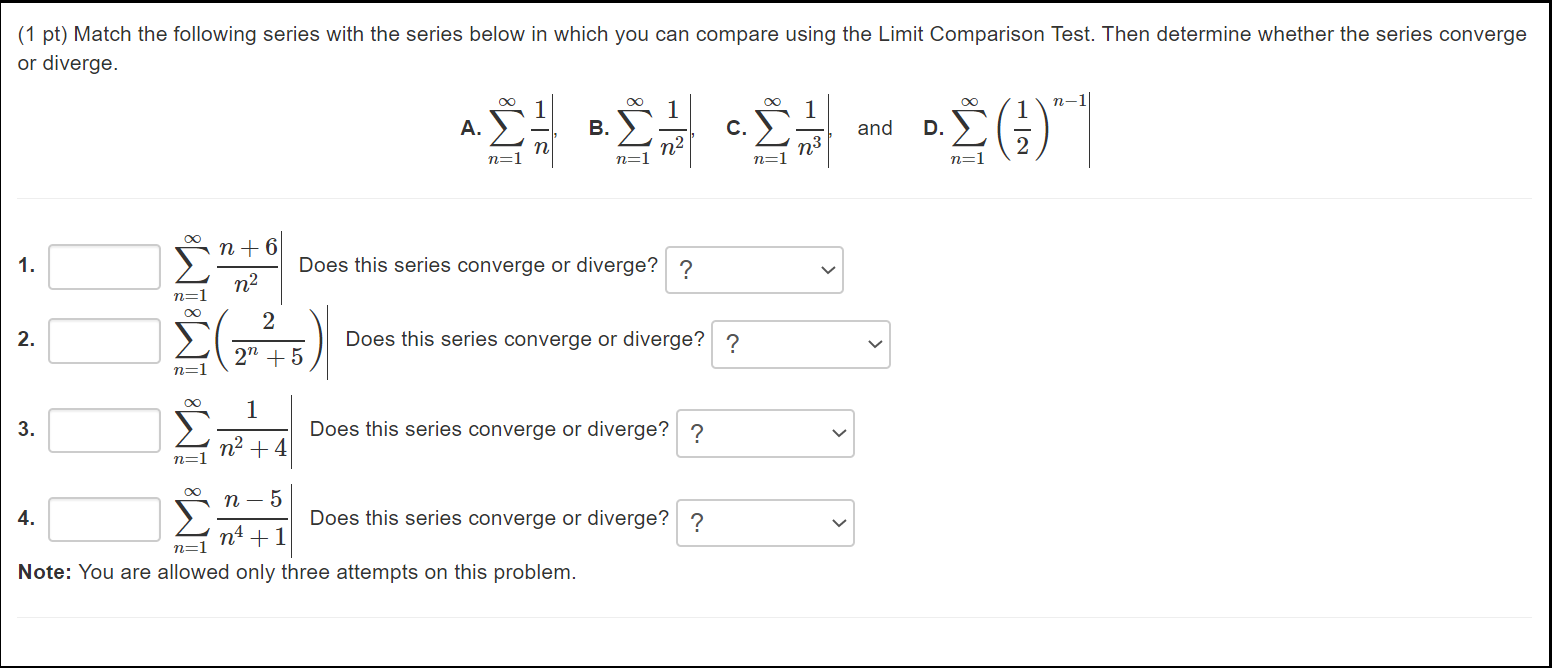Select comparison series B, sum of 1/n²

(x=640, y=129)
